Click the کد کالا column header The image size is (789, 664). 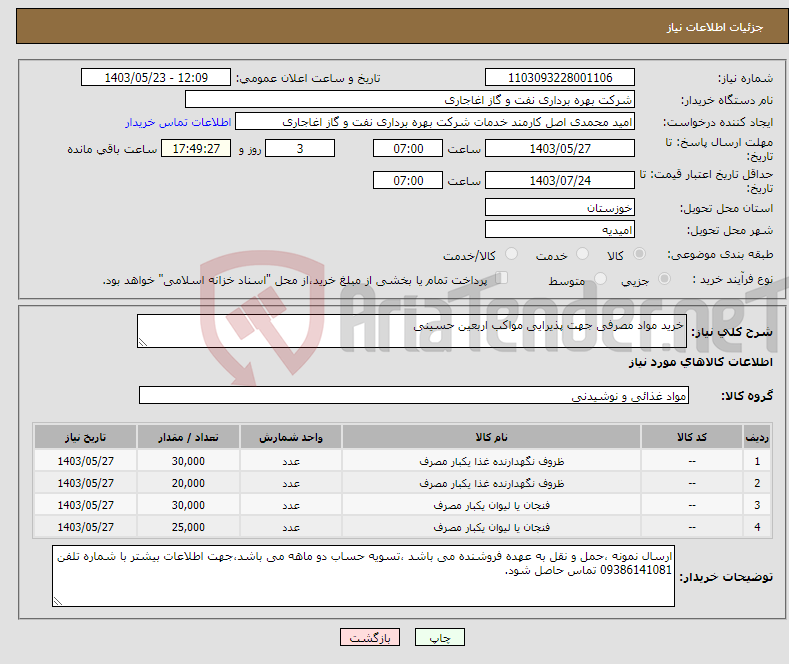click(x=692, y=437)
